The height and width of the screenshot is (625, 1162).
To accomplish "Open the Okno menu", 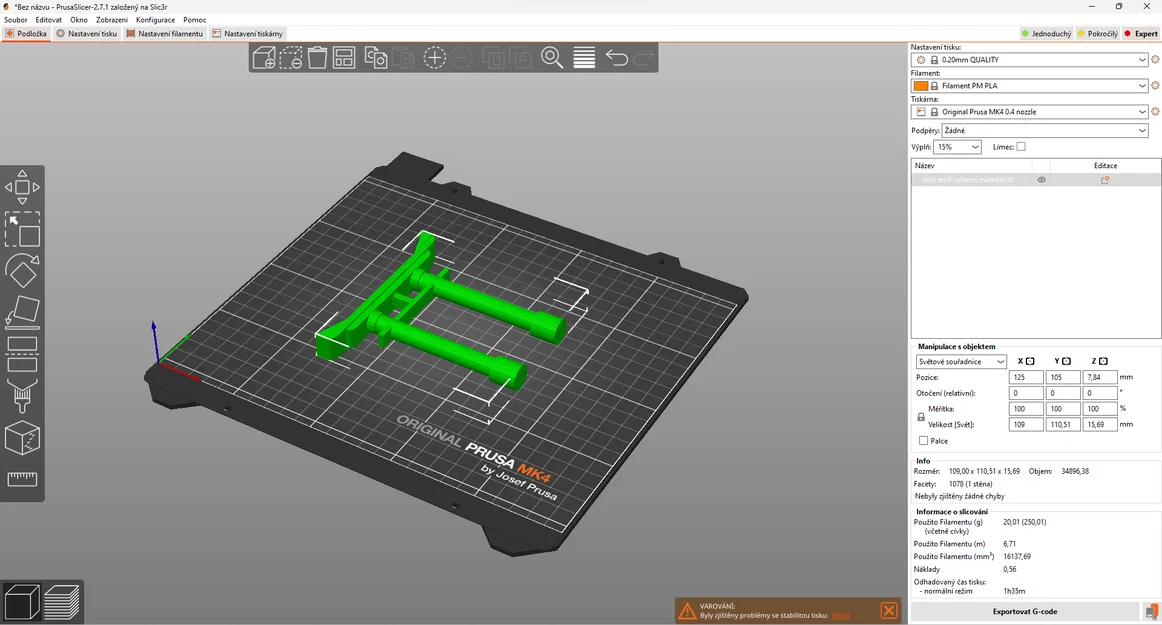I will pos(79,20).
